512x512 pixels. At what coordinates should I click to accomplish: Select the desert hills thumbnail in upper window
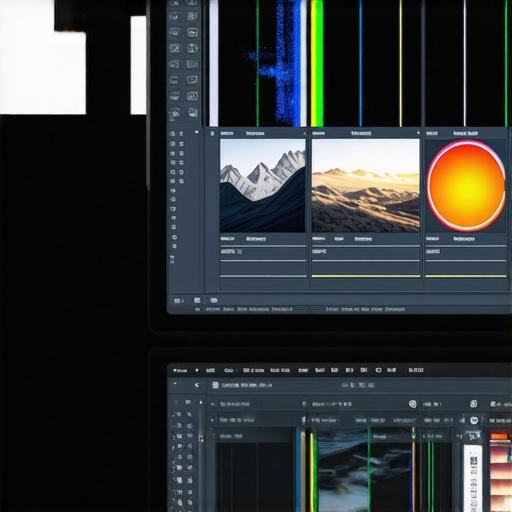(x=366, y=186)
